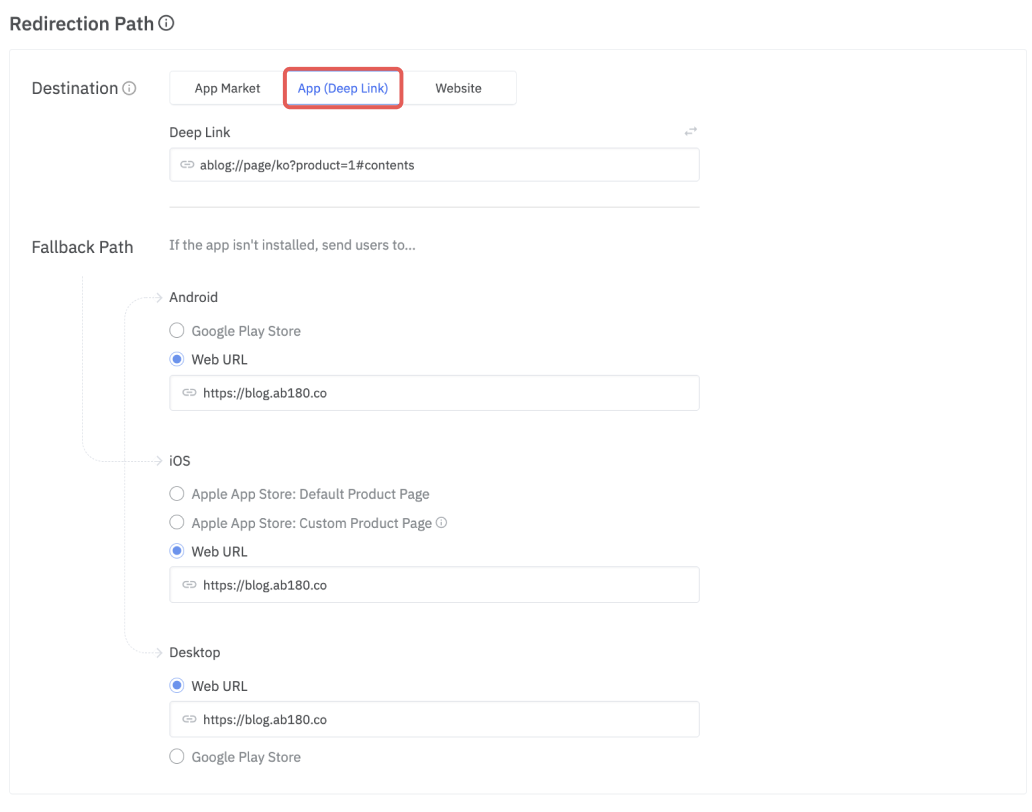Choose the Website destination tab
1032x812 pixels.
[458, 88]
